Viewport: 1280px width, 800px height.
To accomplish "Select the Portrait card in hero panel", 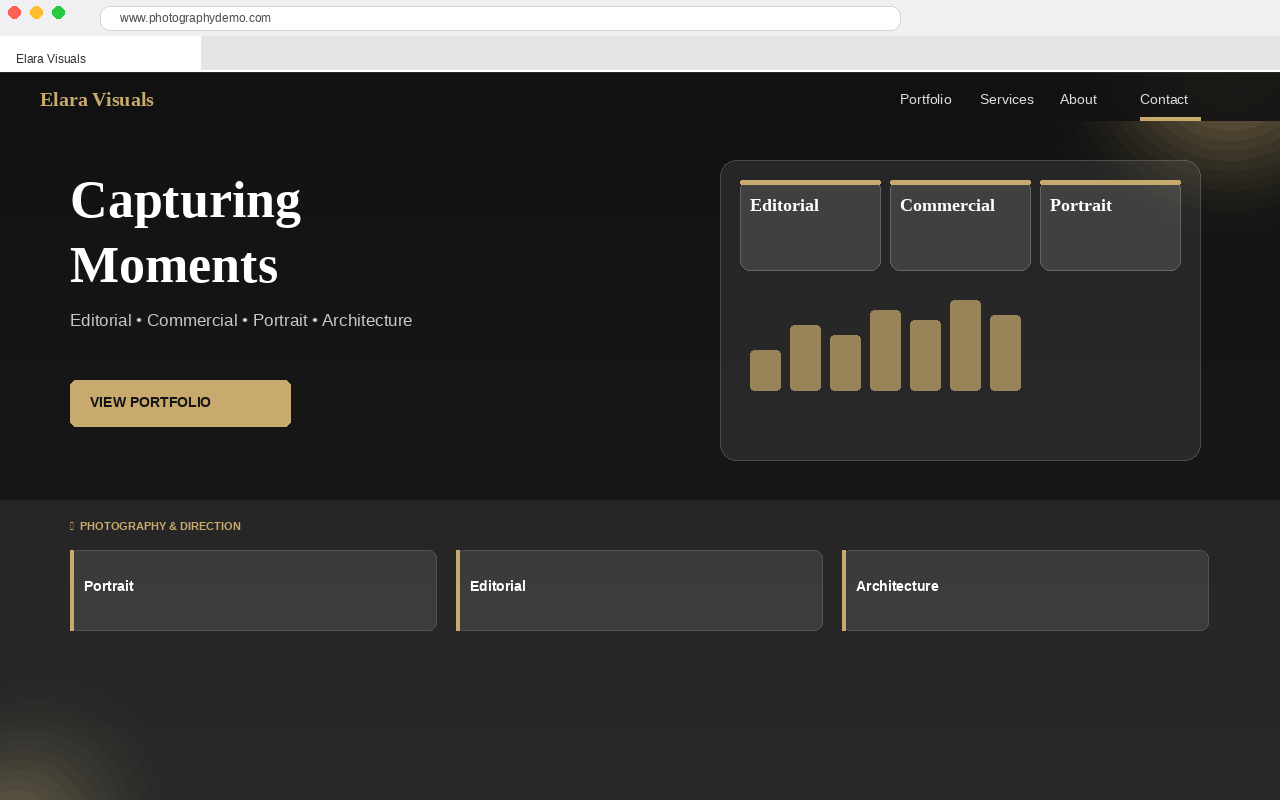I will click(x=1110, y=225).
